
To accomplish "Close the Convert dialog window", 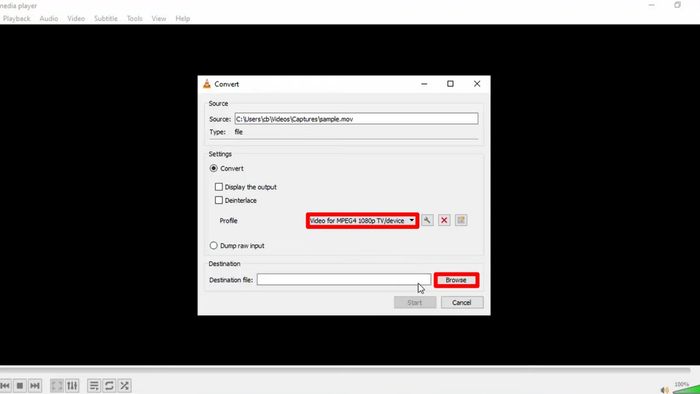I will tap(477, 84).
